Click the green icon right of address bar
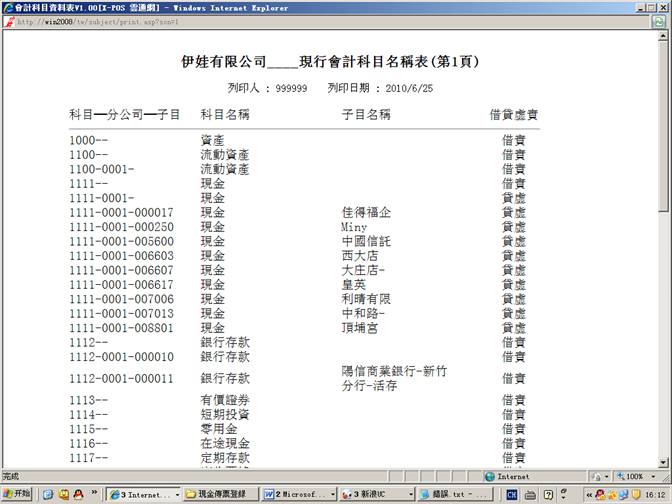 click(660, 21)
